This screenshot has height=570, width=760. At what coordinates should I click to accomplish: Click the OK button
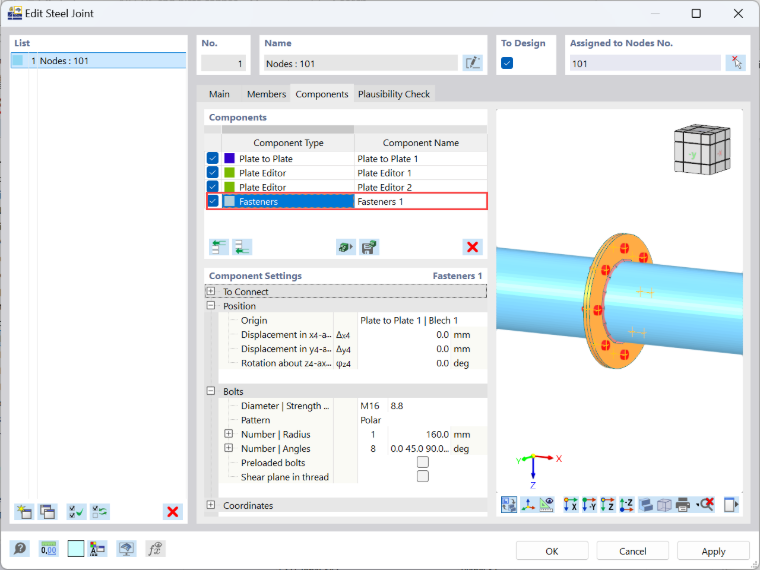tap(552, 551)
